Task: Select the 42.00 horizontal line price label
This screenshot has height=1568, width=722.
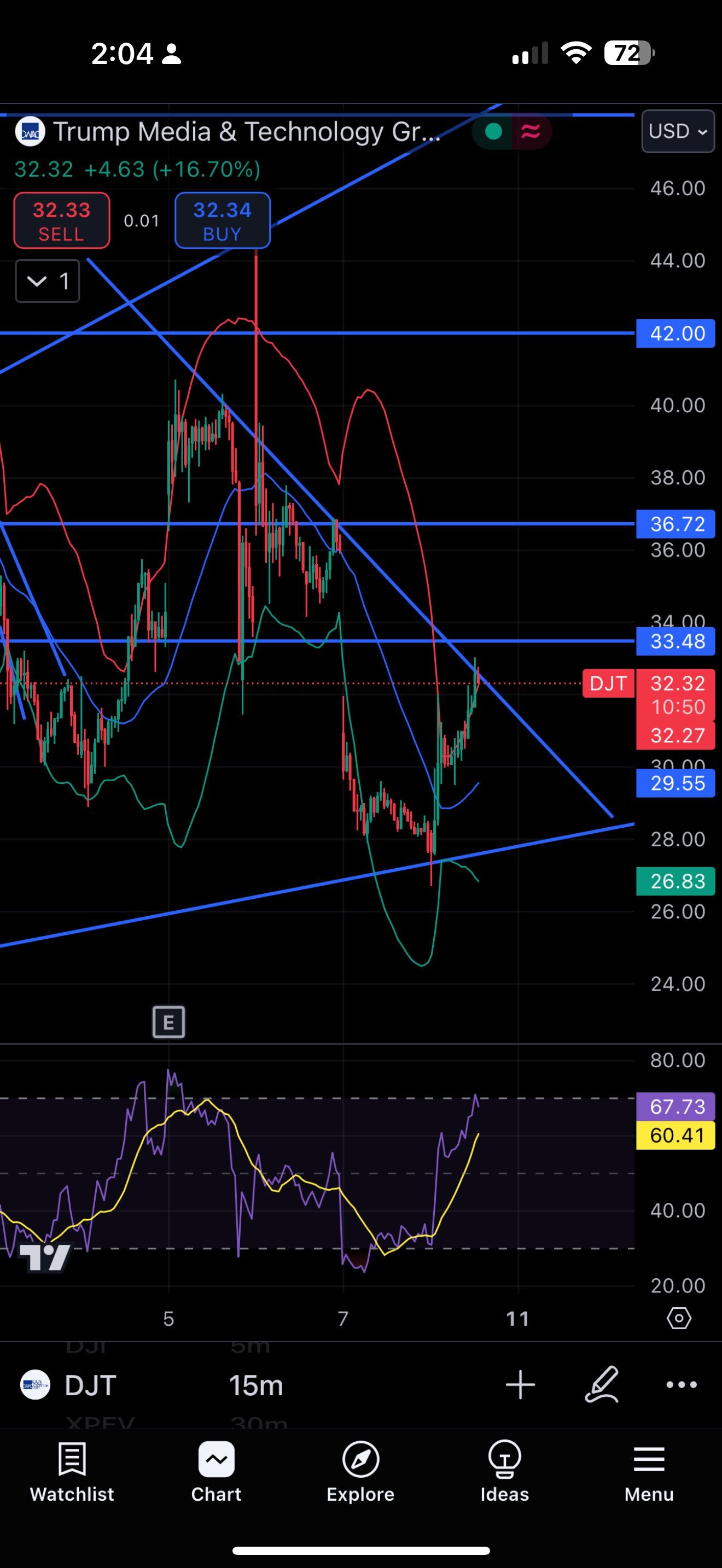Action: pyautogui.click(x=675, y=334)
